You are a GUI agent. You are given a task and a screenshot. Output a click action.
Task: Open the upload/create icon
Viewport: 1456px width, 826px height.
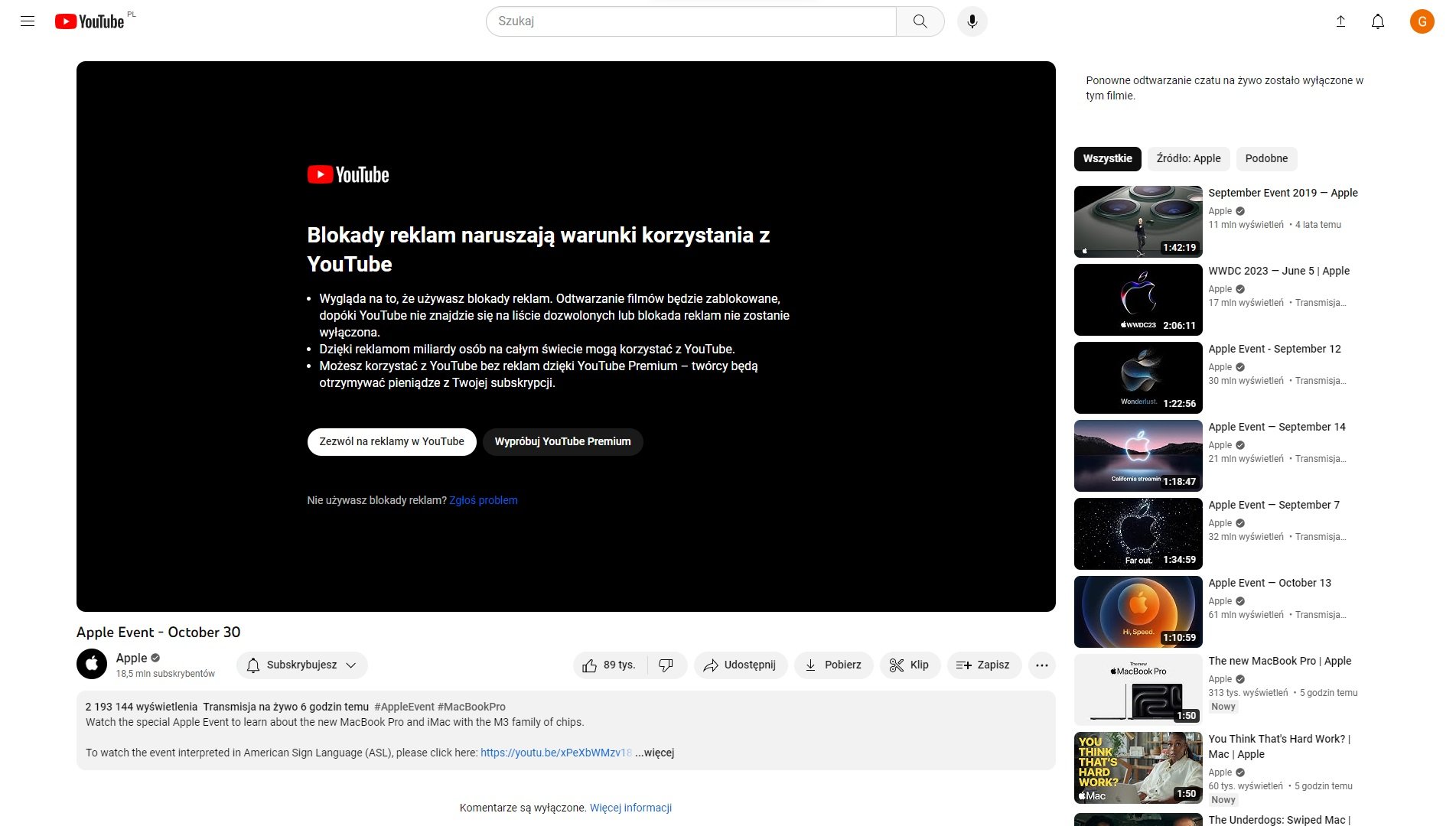click(1340, 21)
